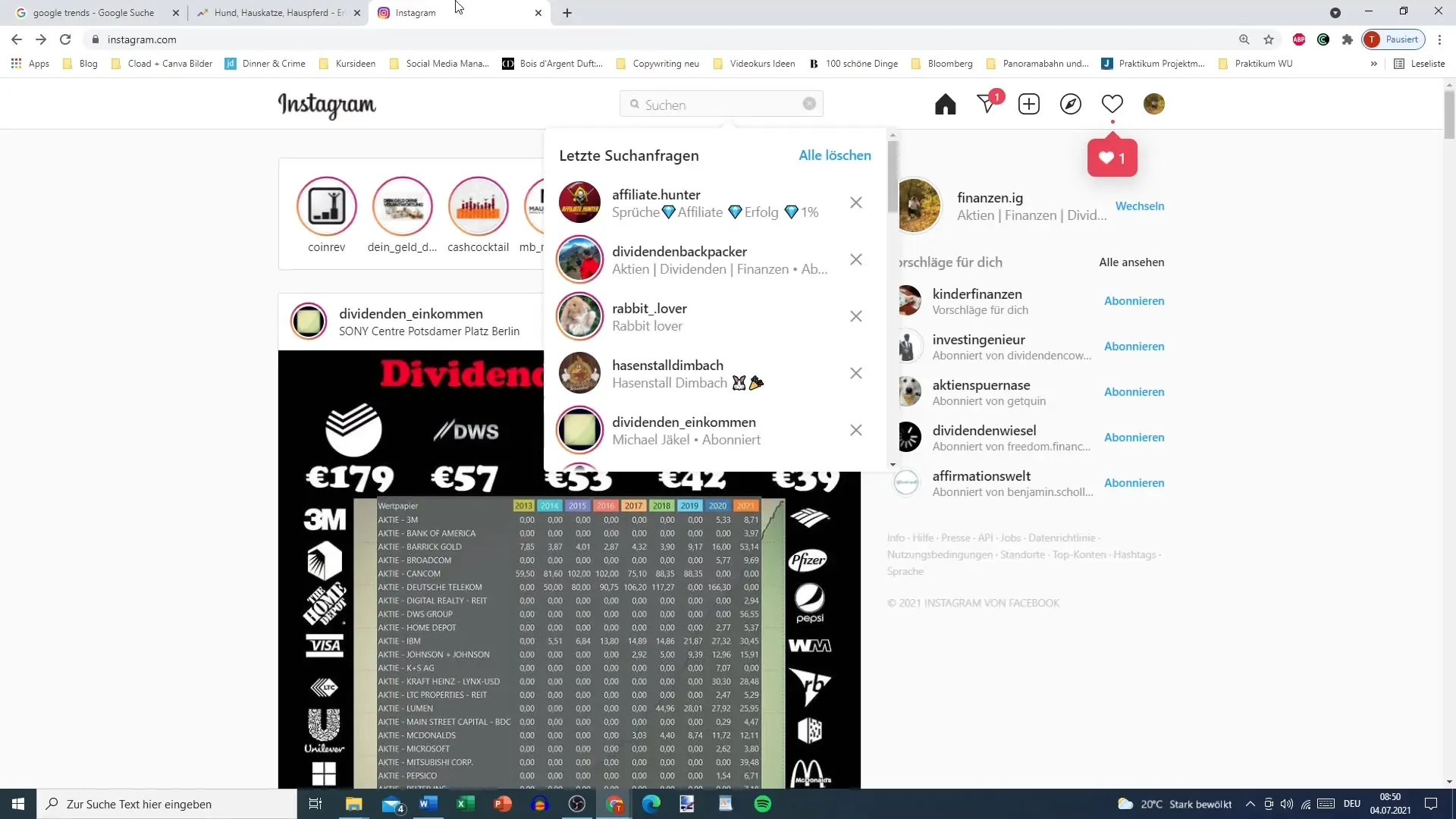1456x819 pixels.
Task: Open the Bloomberg bookmark folder
Action: 942,64
